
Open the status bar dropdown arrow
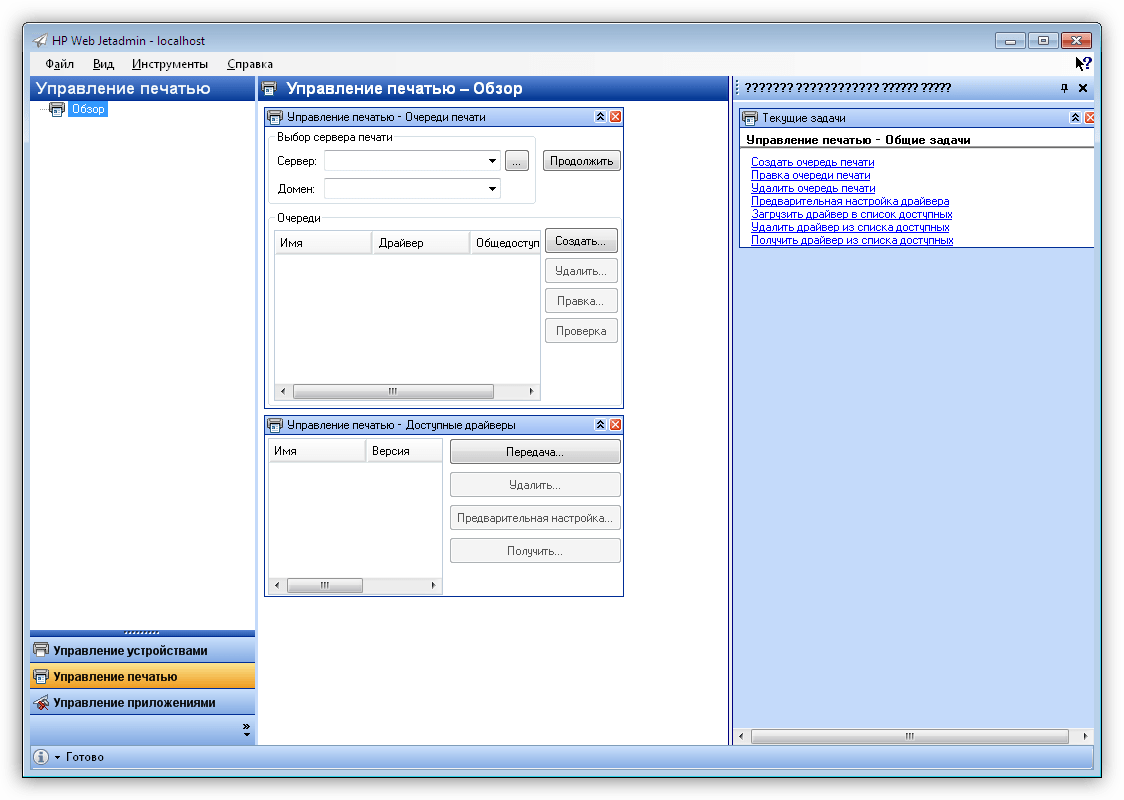[57, 758]
